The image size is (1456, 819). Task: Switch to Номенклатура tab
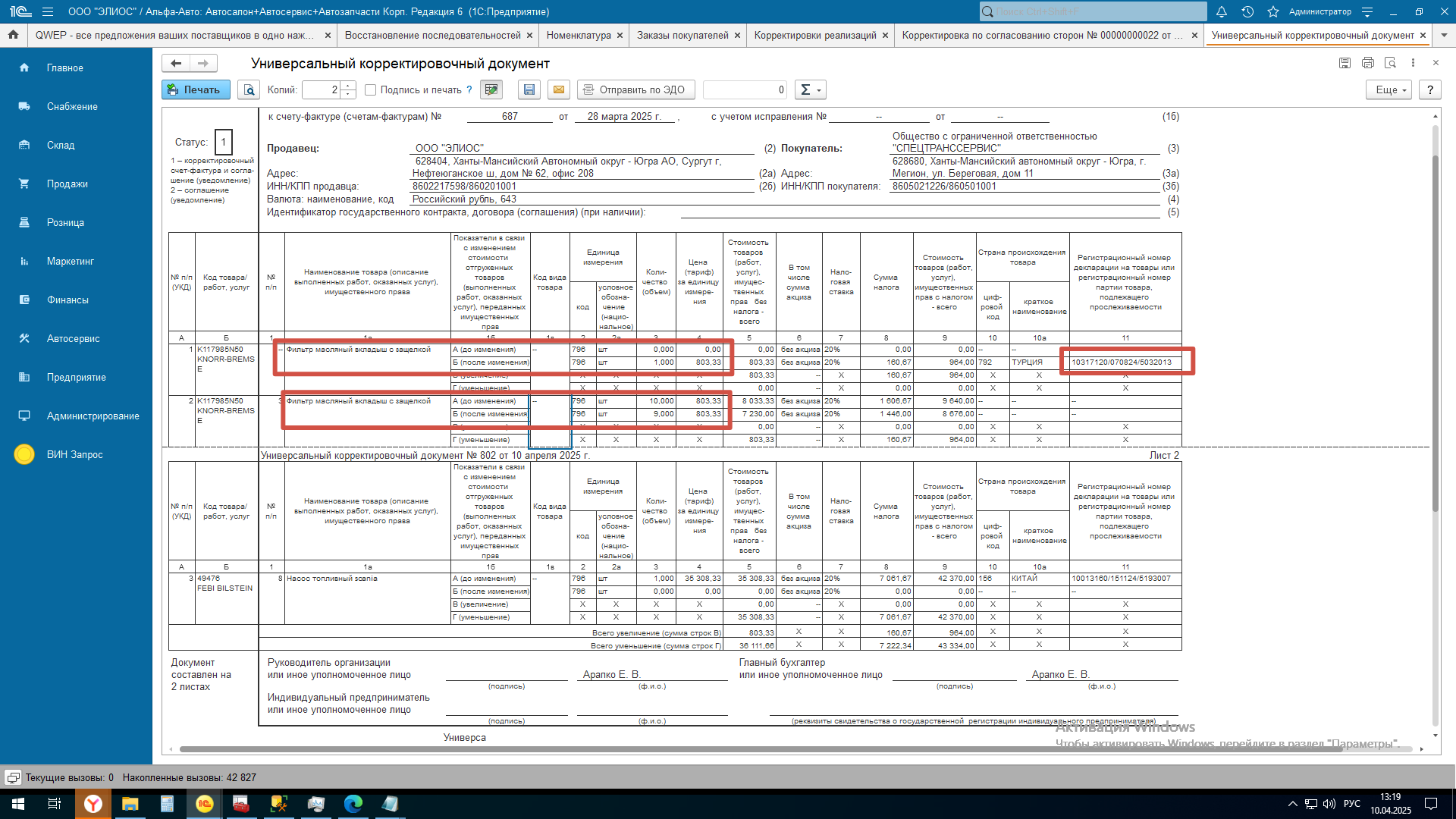578,35
